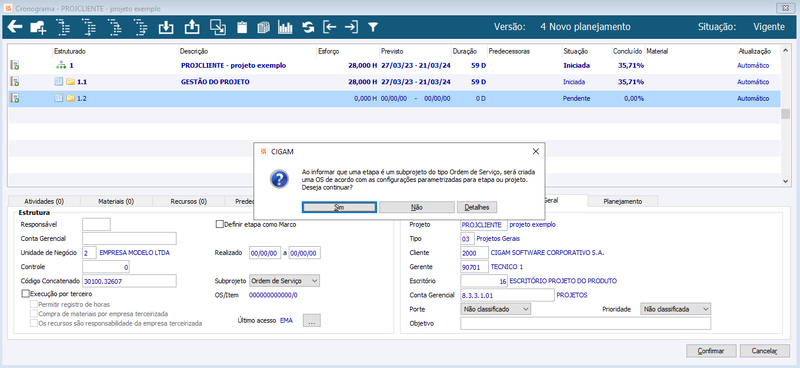Click the clipboard paste toolbar icon
The height and width of the screenshot is (368, 800).
pos(242,28)
